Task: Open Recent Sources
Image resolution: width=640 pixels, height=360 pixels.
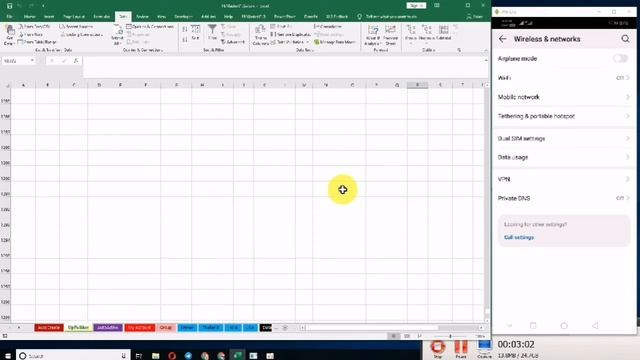Action: 76,27
